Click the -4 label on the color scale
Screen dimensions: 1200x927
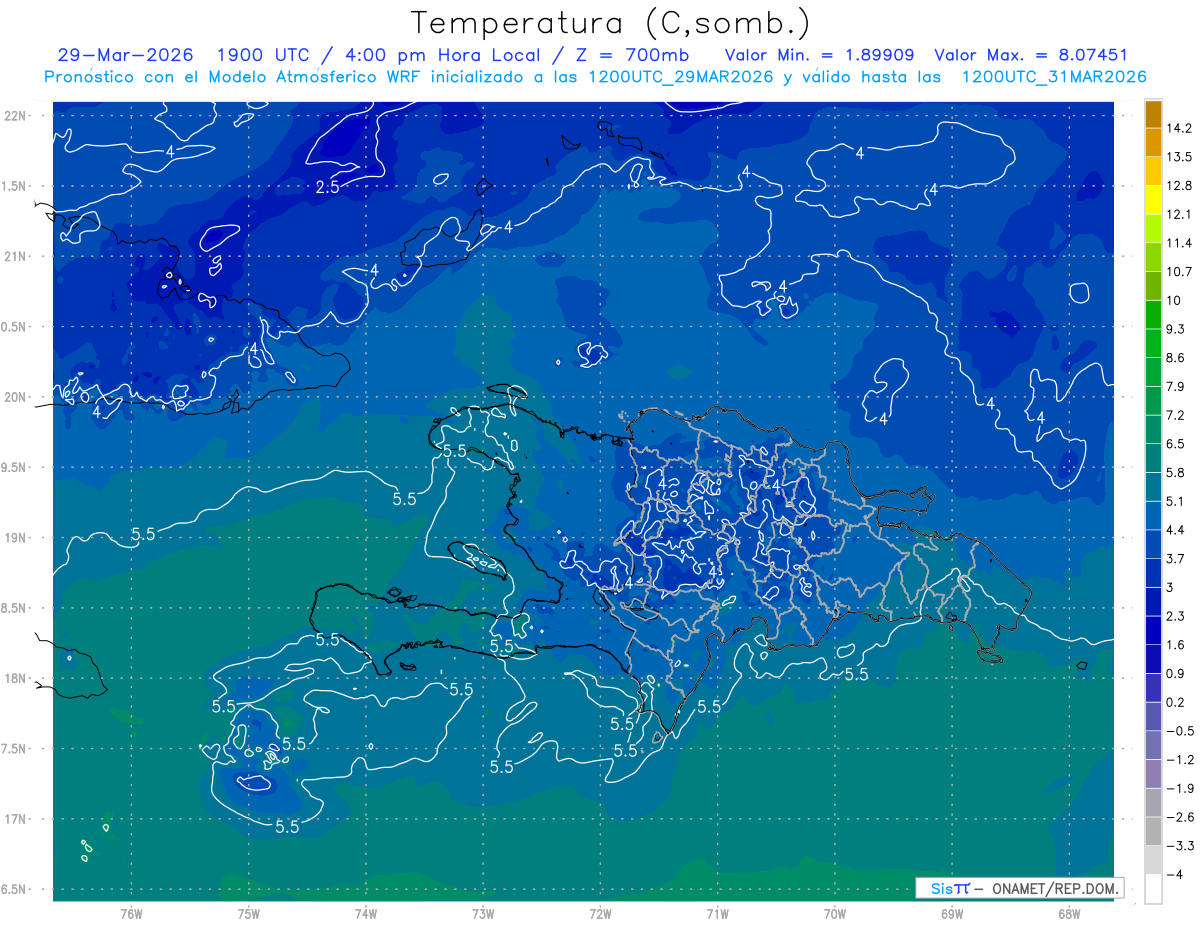1175,874
